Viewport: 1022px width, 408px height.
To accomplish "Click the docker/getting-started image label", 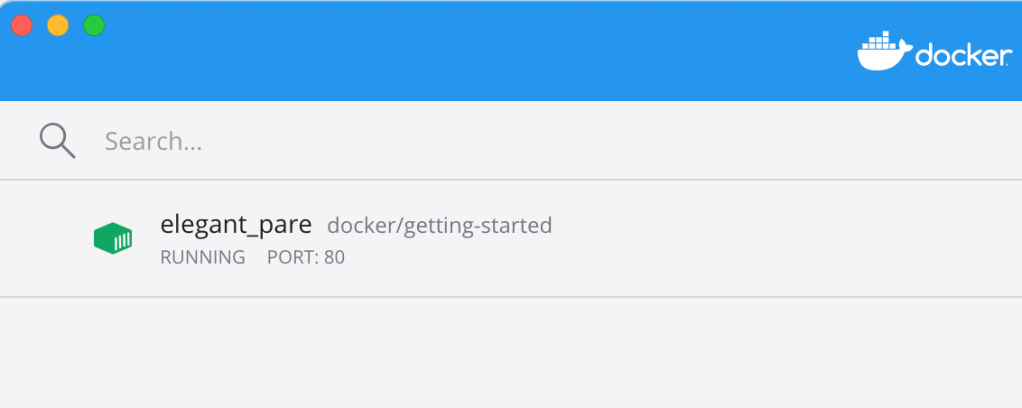I will tap(439, 225).
